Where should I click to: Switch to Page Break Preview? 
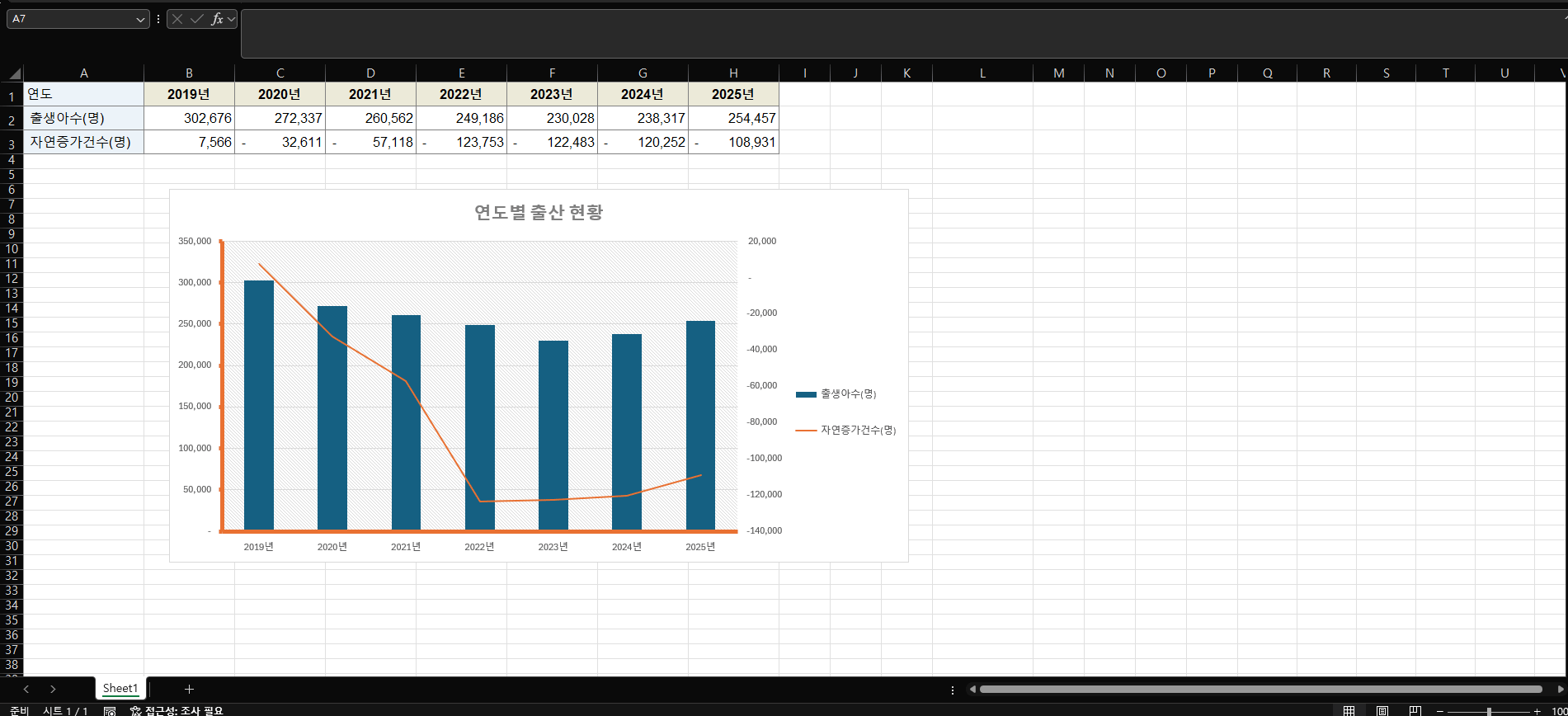point(1415,710)
